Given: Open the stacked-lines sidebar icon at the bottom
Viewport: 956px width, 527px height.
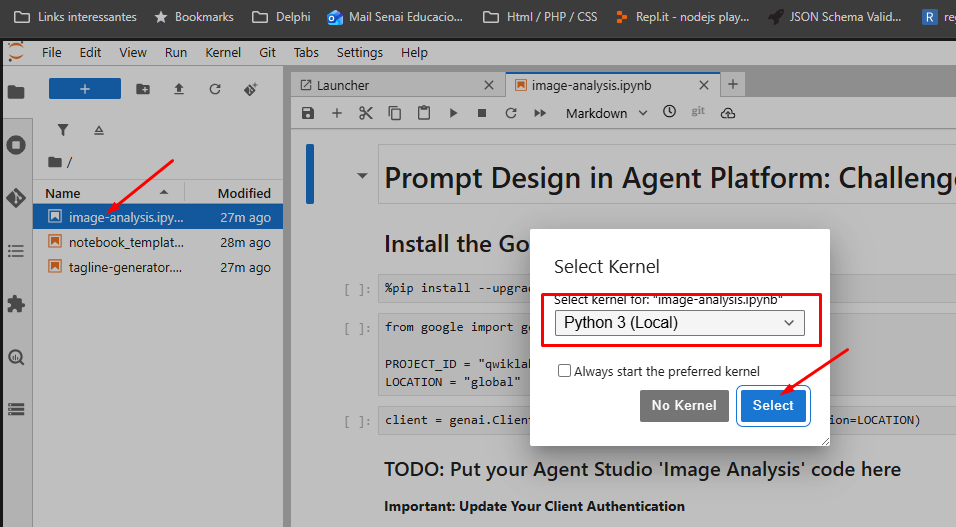Looking at the screenshot, I should [x=16, y=409].
